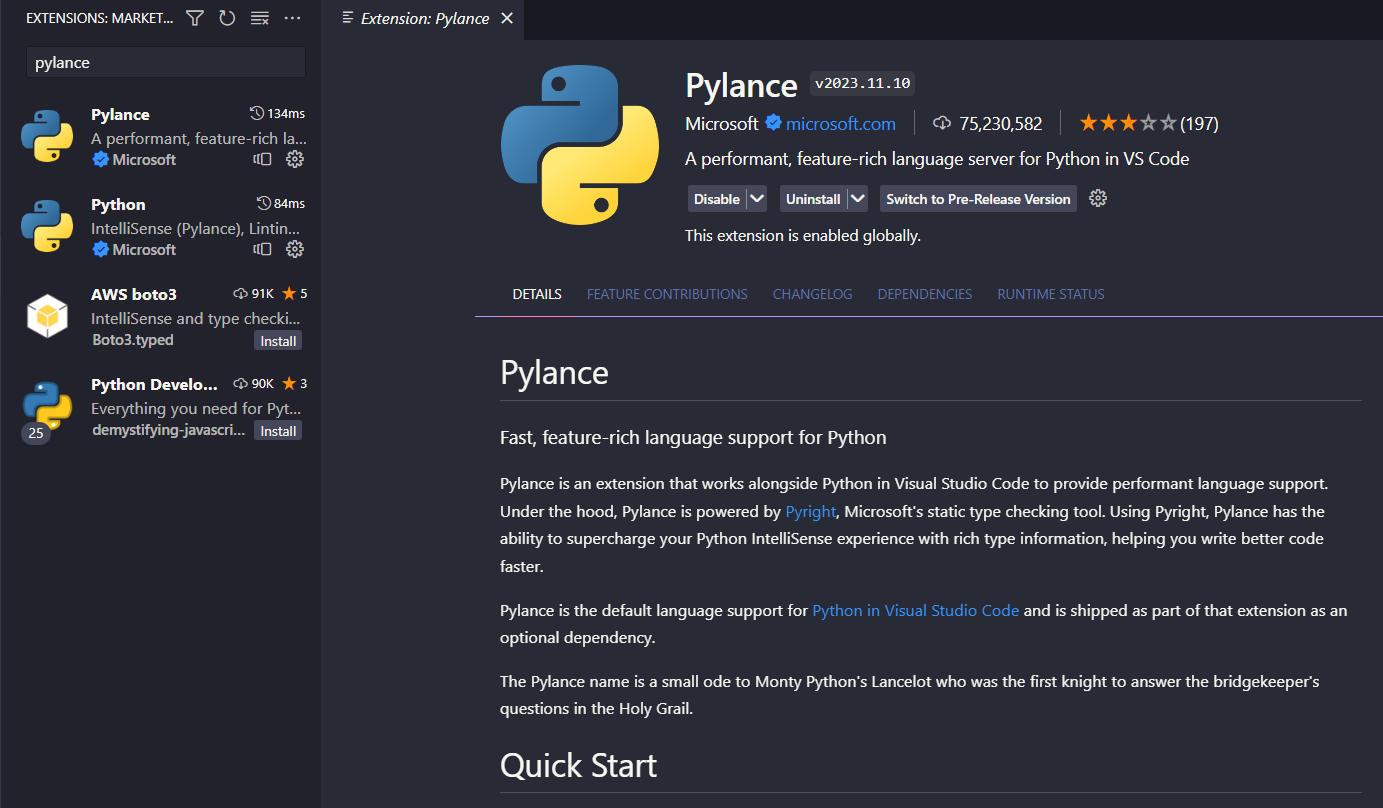Expand the Uninstall button dropdown arrow
This screenshot has width=1383, height=808.
tap(857, 198)
